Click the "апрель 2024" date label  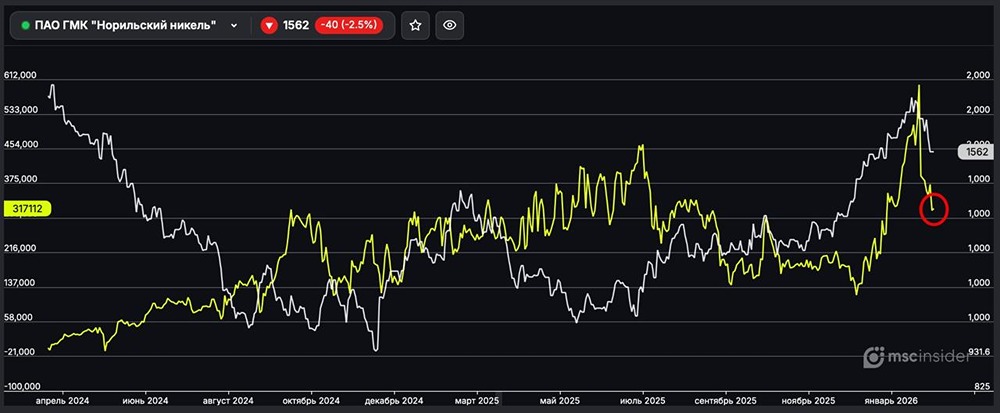click(x=62, y=400)
